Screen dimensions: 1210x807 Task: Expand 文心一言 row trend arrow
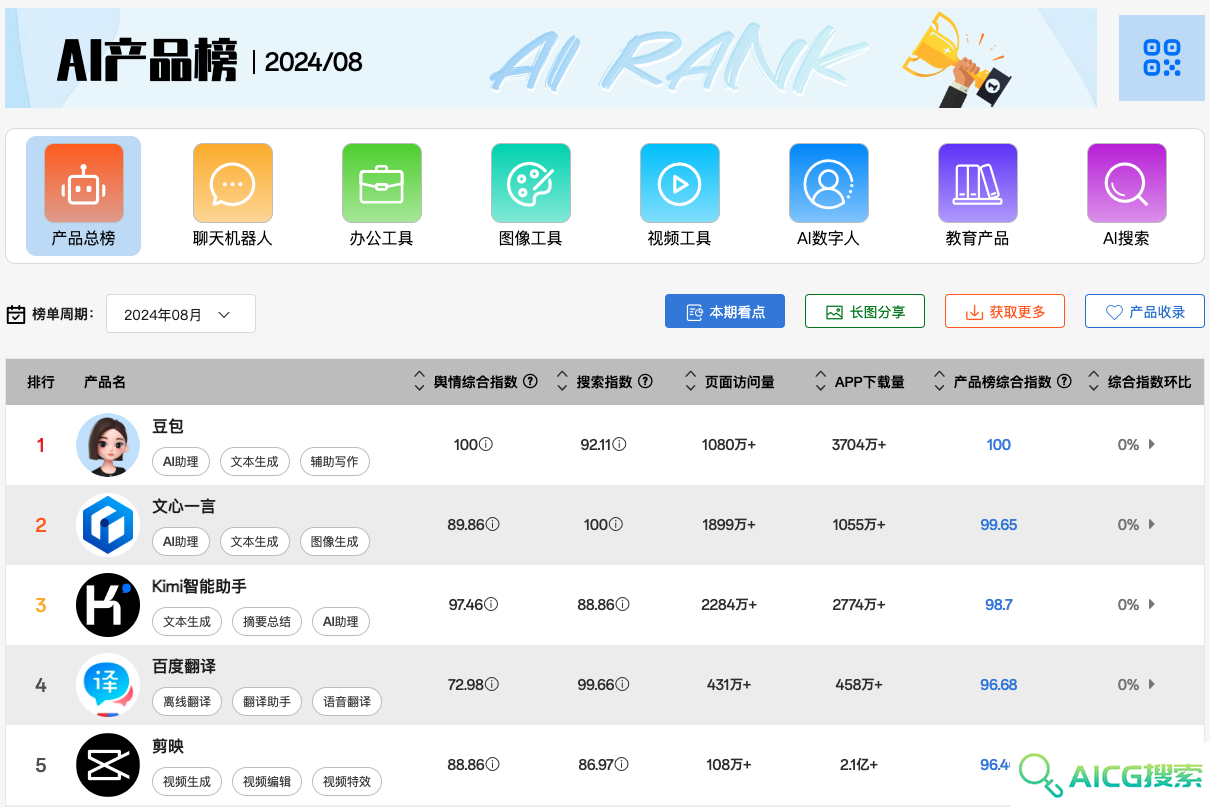tap(1152, 524)
